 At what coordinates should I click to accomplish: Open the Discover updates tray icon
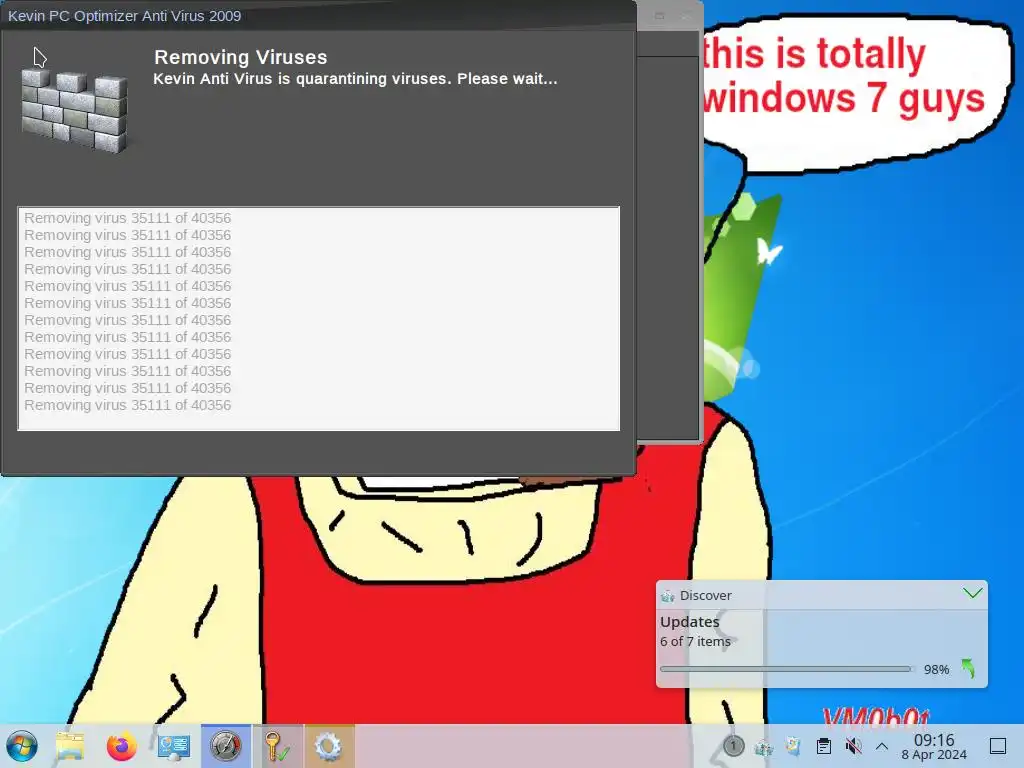(763, 746)
